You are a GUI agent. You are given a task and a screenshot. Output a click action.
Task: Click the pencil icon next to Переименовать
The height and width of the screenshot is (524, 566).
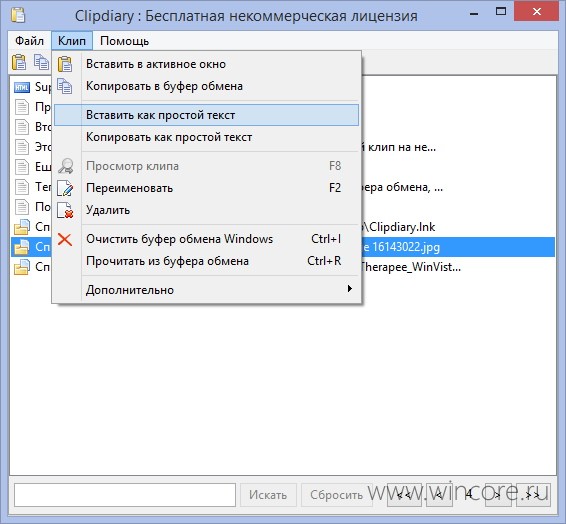pos(65,188)
